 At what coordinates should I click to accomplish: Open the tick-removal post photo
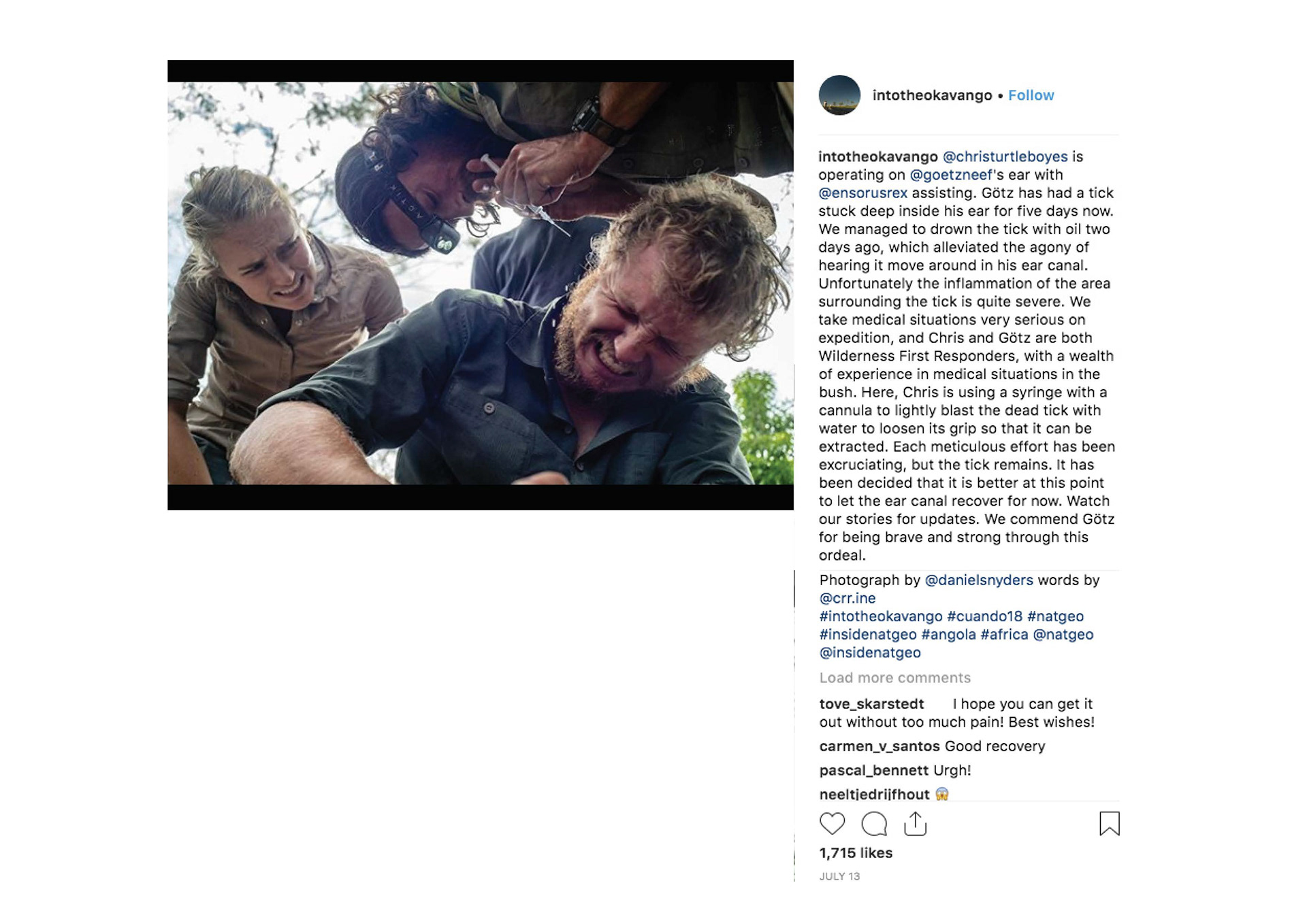point(481,284)
